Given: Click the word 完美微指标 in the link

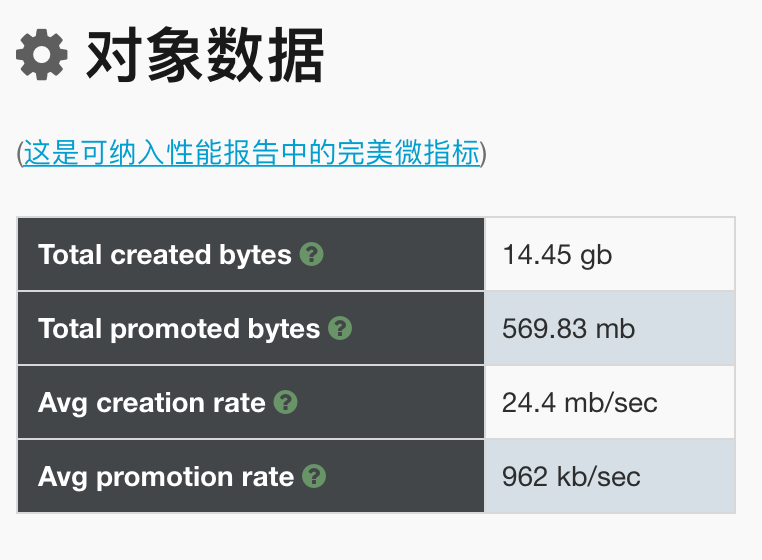Looking at the screenshot, I should 409,153.
